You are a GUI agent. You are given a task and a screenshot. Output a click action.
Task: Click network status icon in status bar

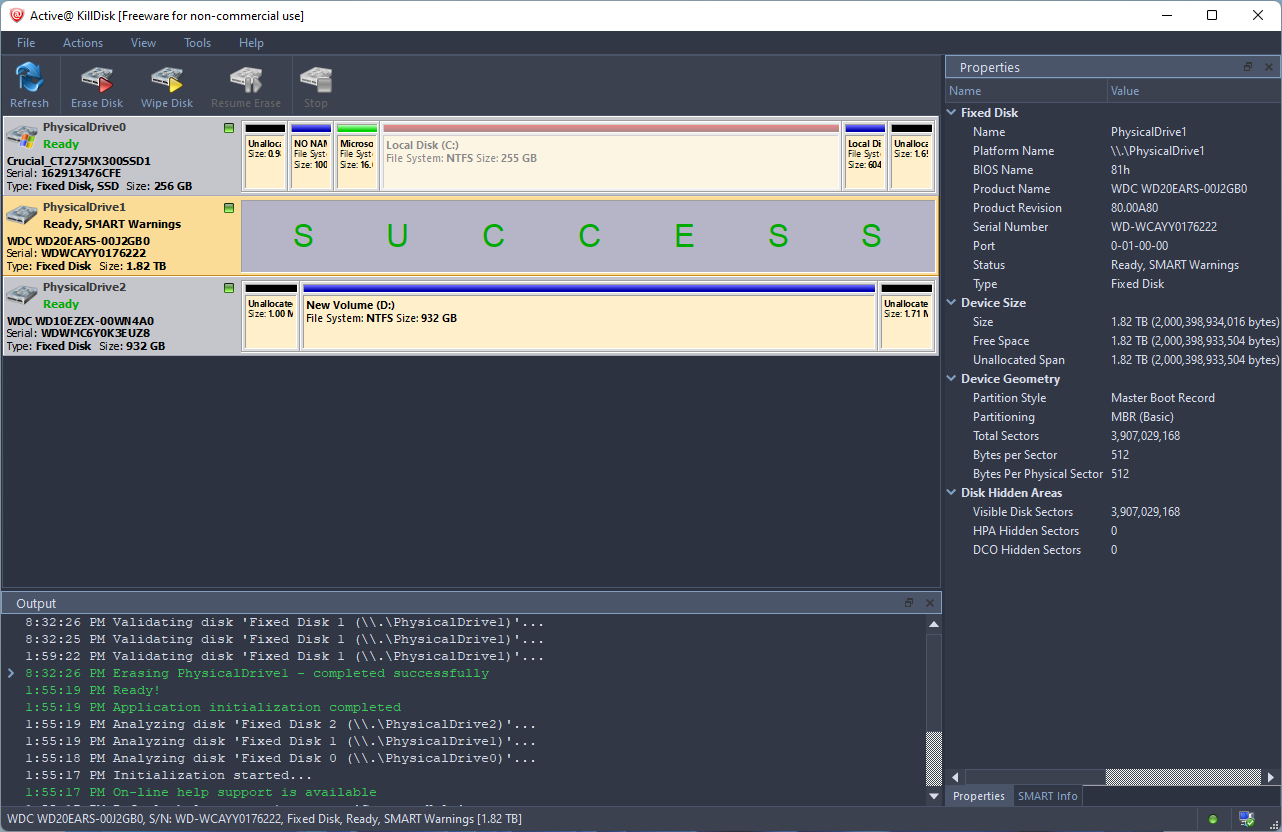[x=1247, y=819]
